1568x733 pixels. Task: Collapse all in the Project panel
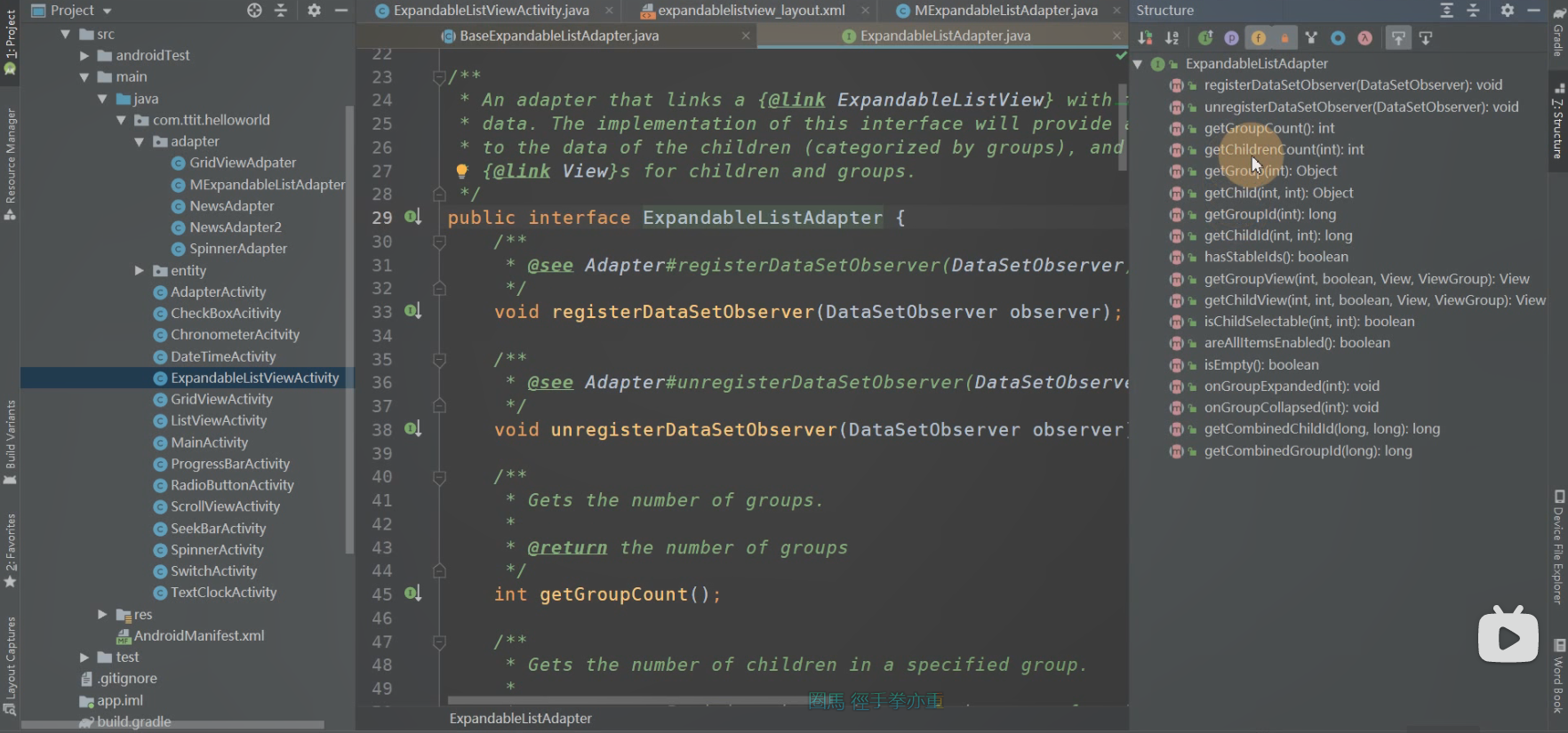[281, 11]
